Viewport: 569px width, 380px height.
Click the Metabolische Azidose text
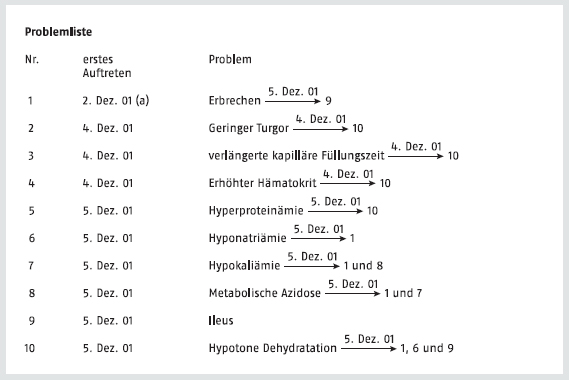tap(265, 293)
